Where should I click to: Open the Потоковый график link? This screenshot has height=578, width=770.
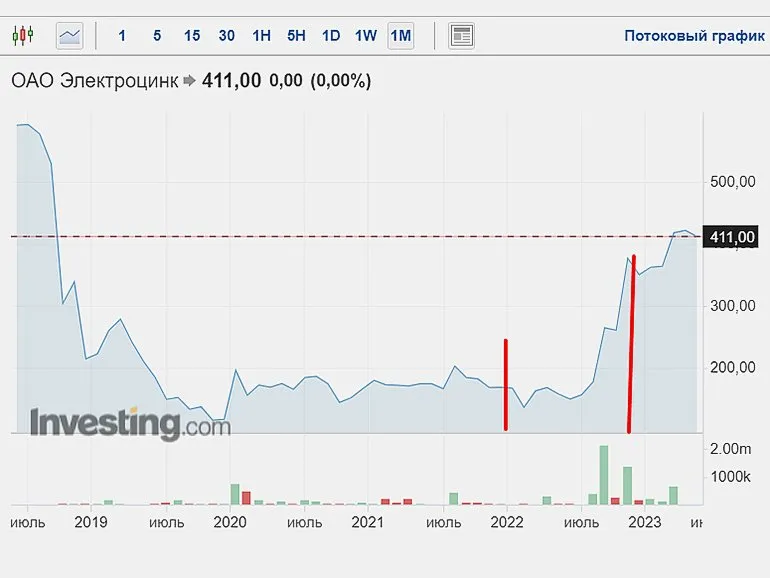click(694, 36)
